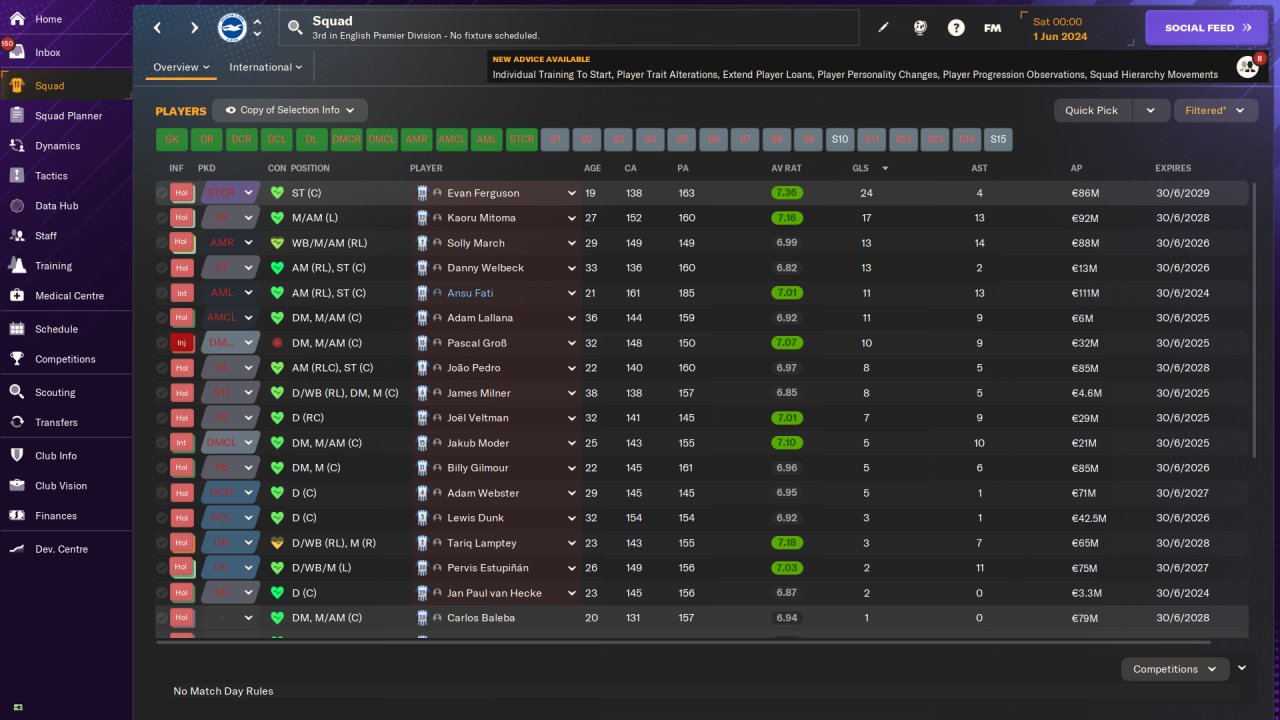Viewport: 1280px width, 720px height.
Task: Open the FM menu
Action: point(992,28)
